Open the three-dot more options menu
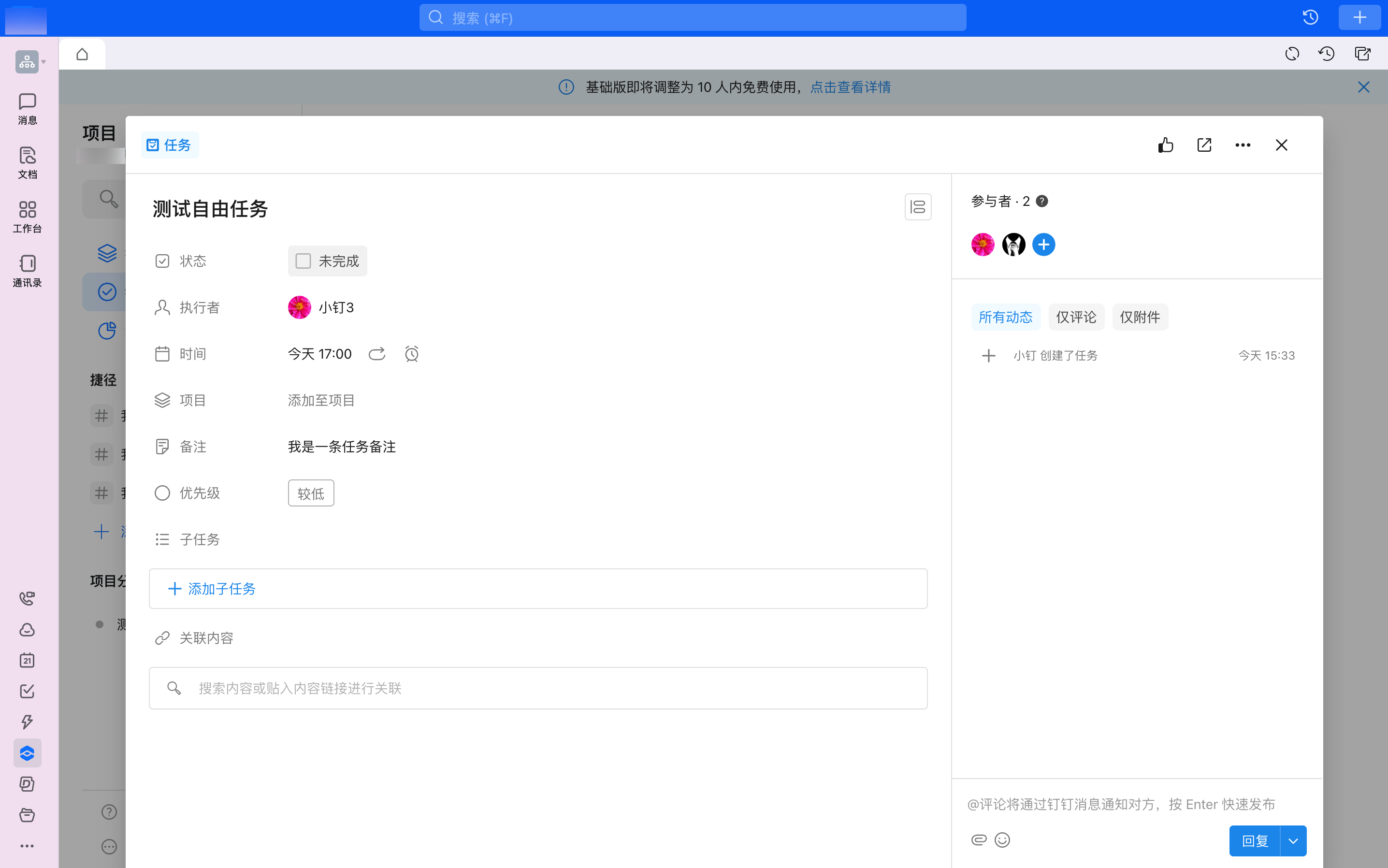 (1242, 145)
